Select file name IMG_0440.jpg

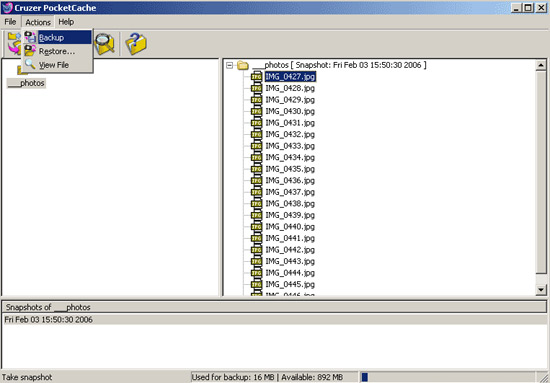pos(290,227)
